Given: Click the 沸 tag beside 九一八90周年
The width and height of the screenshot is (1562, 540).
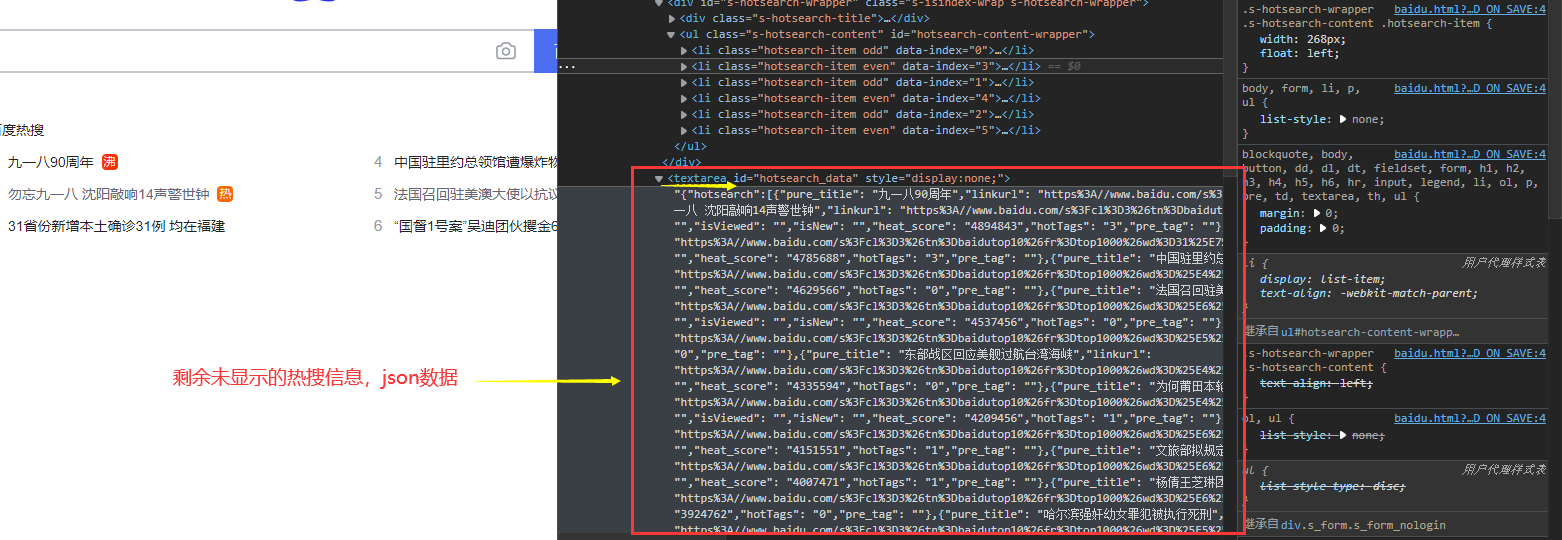Looking at the screenshot, I should (110, 162).
